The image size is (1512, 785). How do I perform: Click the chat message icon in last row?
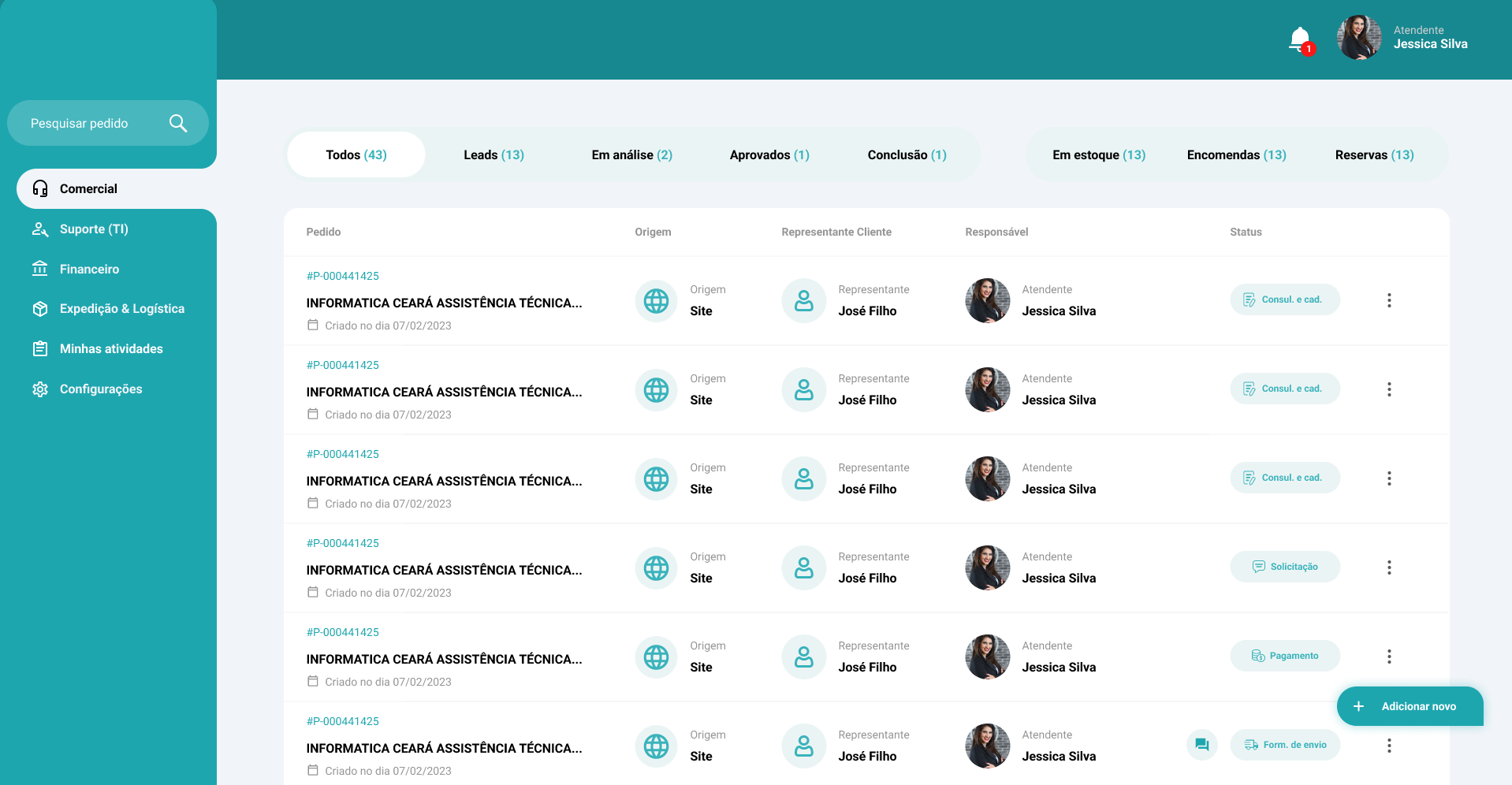point(1201,745)
